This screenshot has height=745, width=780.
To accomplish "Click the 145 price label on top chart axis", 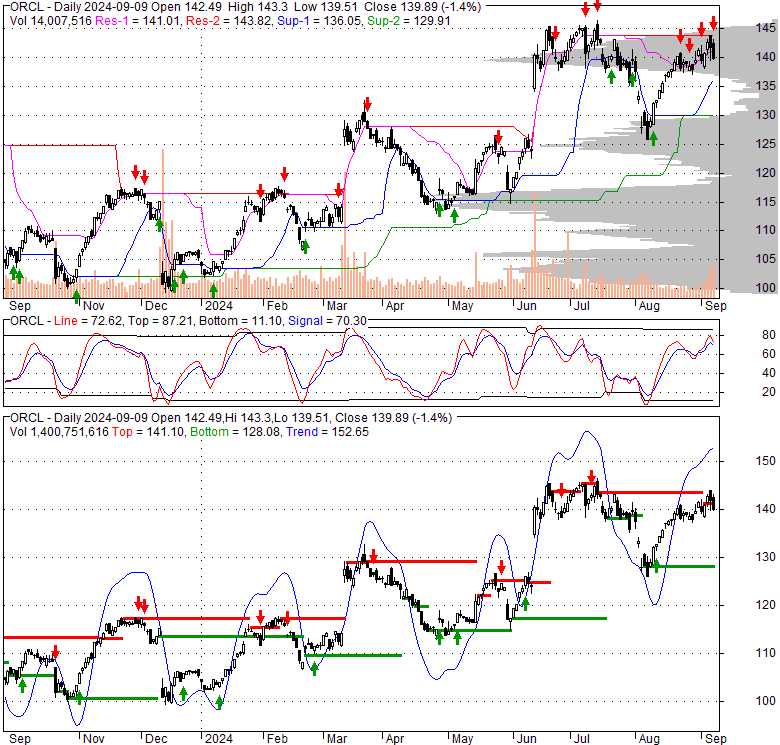I will click(x=766, y=28).
